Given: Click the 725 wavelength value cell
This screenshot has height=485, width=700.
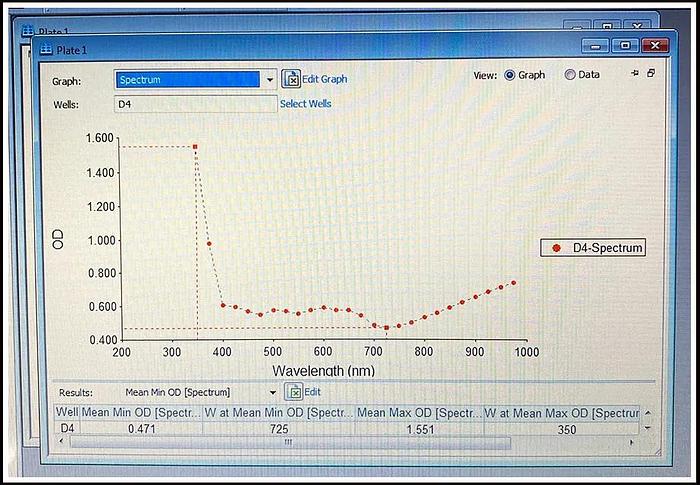Looking at the screenshot, I should point(279,429).
